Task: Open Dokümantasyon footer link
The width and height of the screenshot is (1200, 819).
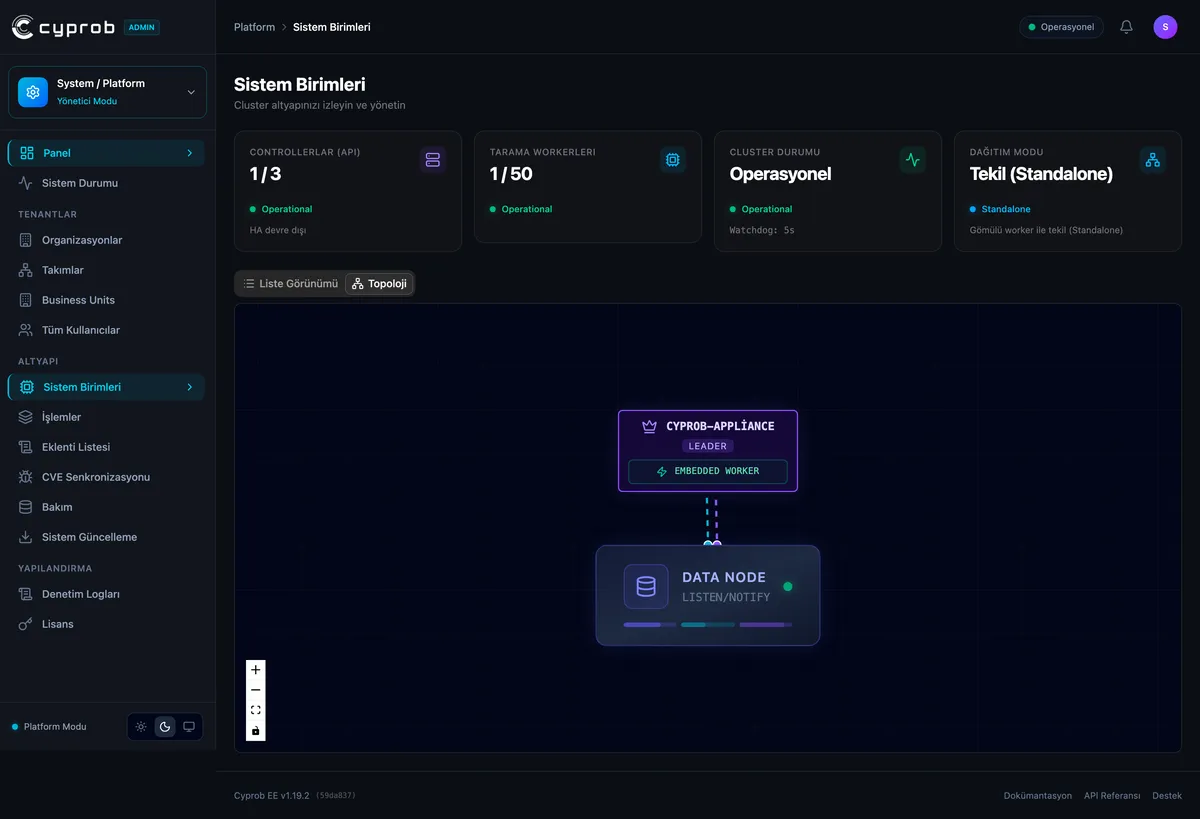Action: click(x=1037, y=796)
